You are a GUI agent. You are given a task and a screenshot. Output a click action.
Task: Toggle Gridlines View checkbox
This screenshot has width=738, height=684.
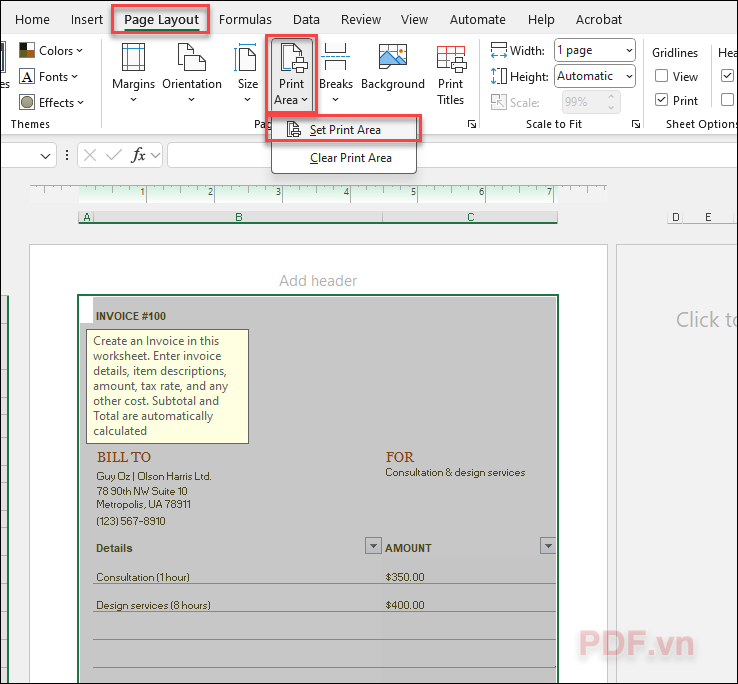click(x=661, y=76)
